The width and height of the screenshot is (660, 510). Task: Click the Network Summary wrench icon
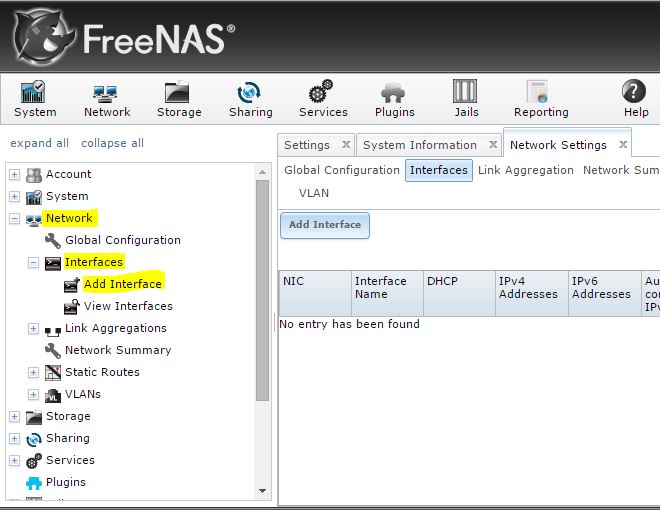[53, 351]
